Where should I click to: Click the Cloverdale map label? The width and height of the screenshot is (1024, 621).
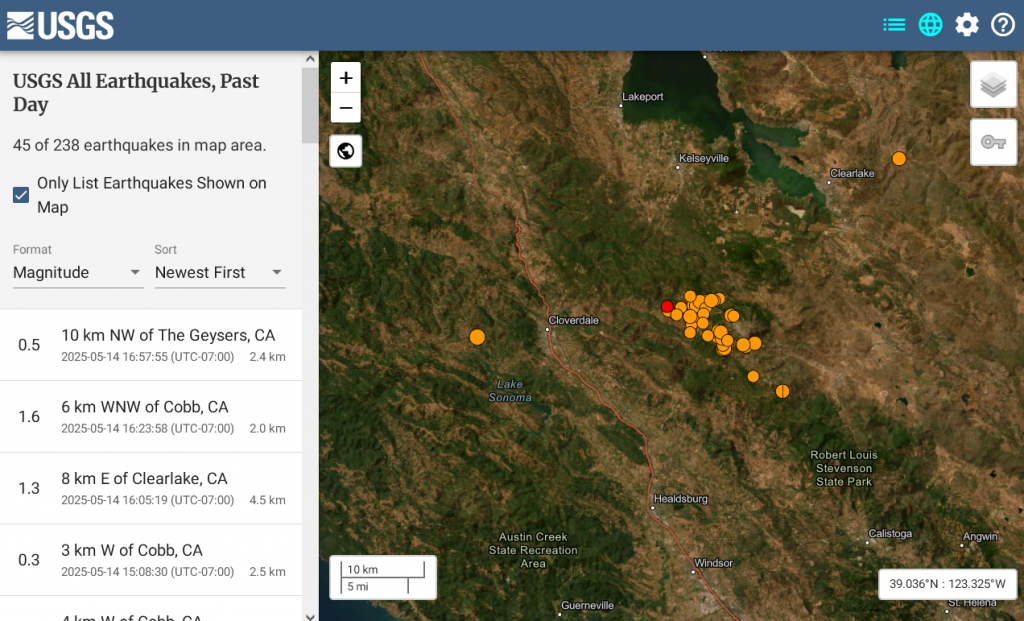[x=573, y=320]
